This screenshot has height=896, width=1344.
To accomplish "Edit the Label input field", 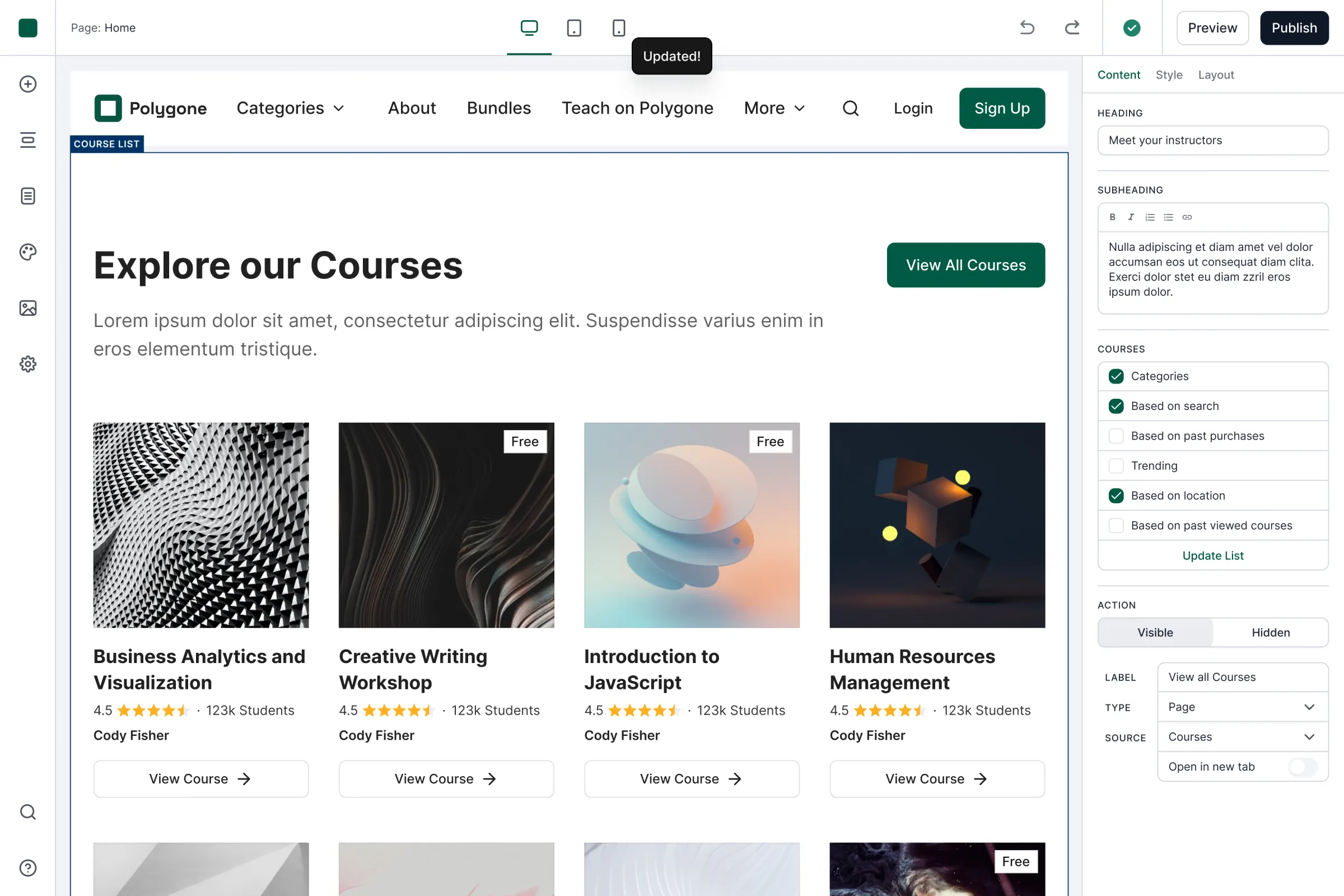I will (1242, 677).
